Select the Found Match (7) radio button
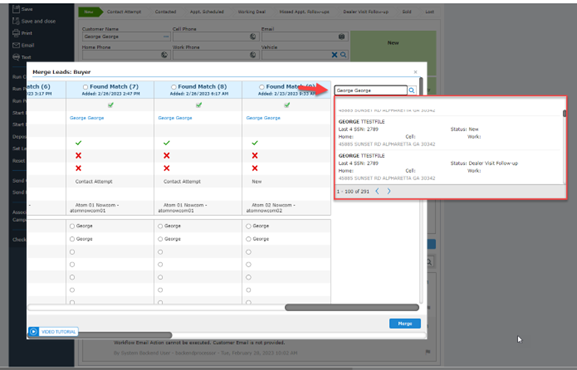Screen dimensions: 577x370 85,87
